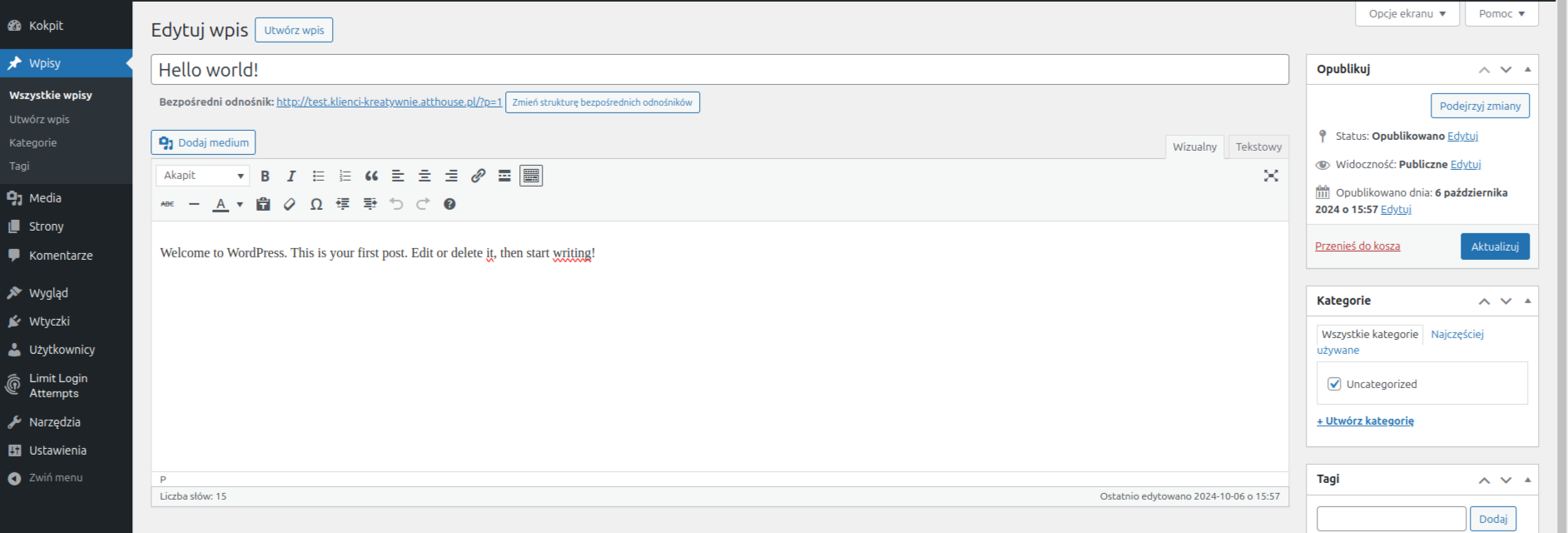Open the Akapit paragraph format dropdown
This screenshot has width=1568, height=533.
click(x=203, y=176)
